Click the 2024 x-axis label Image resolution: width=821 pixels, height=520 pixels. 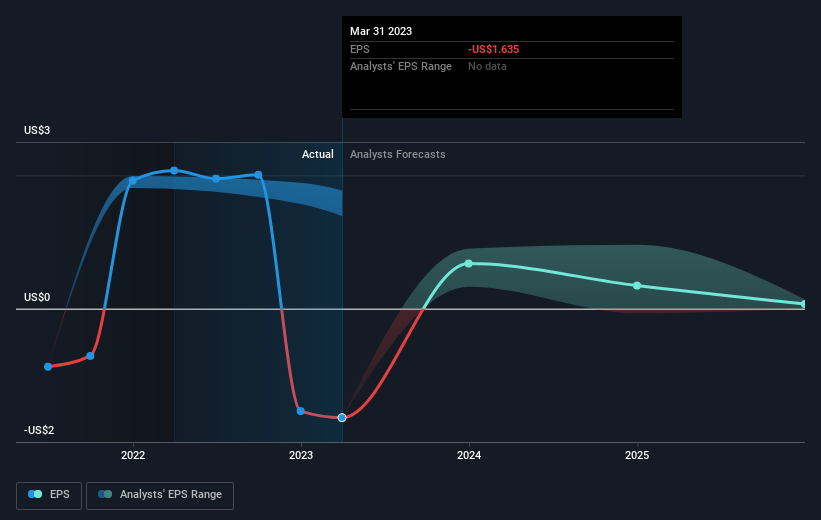[469, 455]
